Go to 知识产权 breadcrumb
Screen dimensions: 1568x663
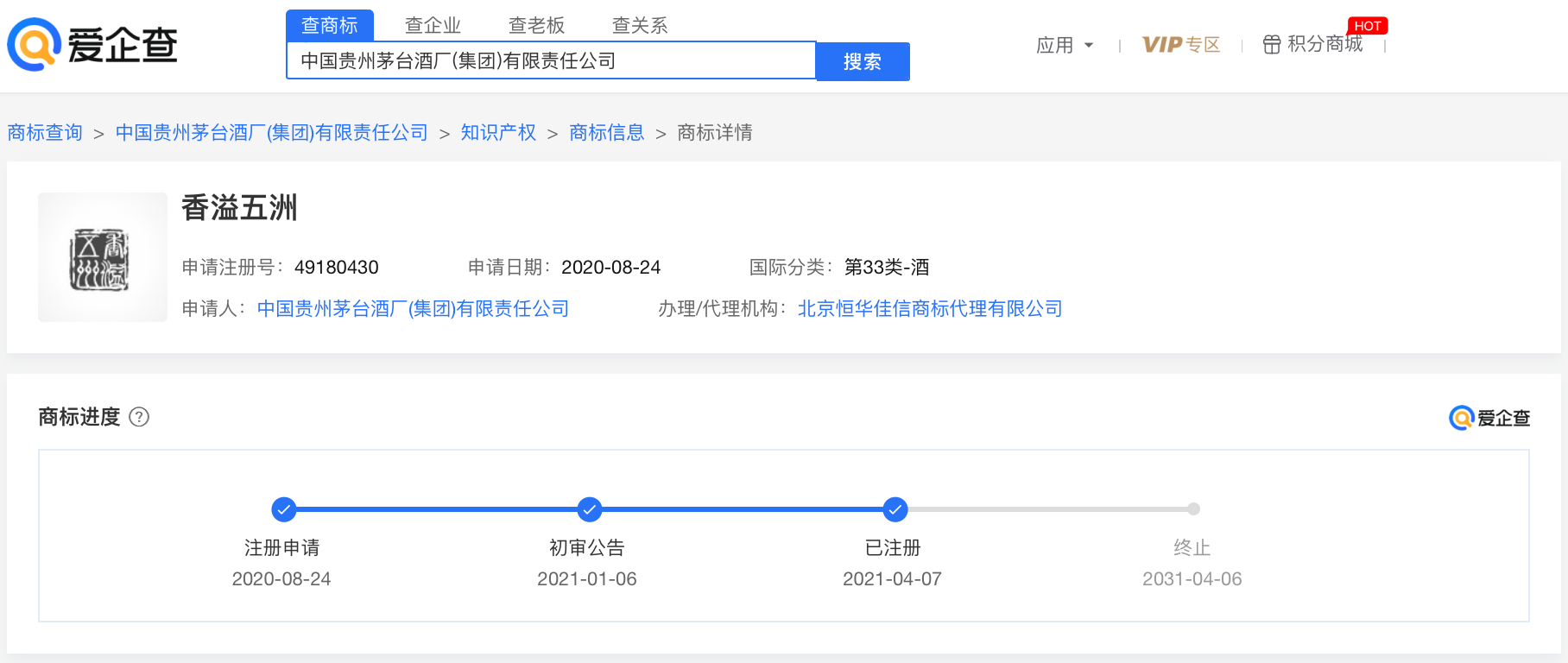(498, 132)
